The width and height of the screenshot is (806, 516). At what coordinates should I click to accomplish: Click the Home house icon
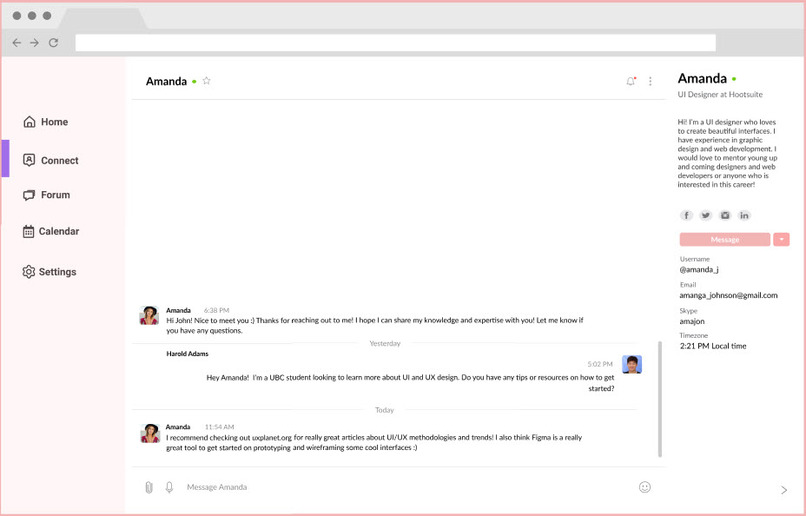point(29,122)
